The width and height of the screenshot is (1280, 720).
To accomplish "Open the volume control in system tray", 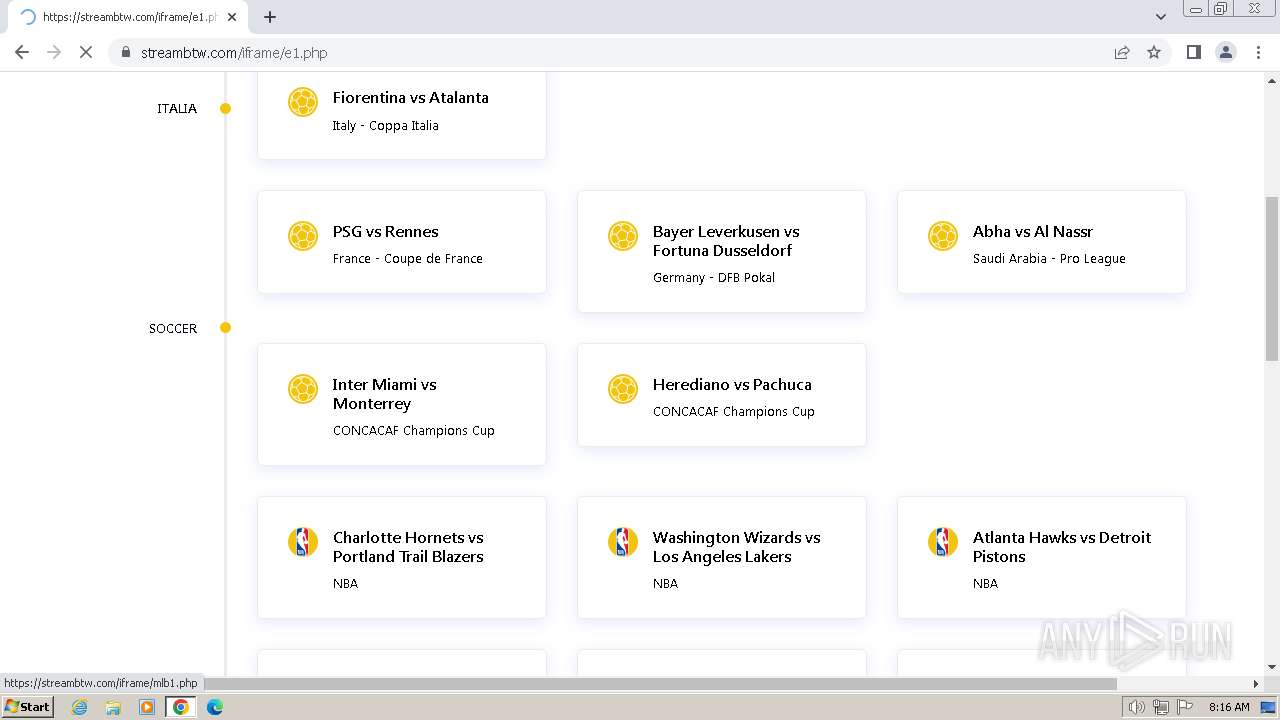I will point(1137,707).
